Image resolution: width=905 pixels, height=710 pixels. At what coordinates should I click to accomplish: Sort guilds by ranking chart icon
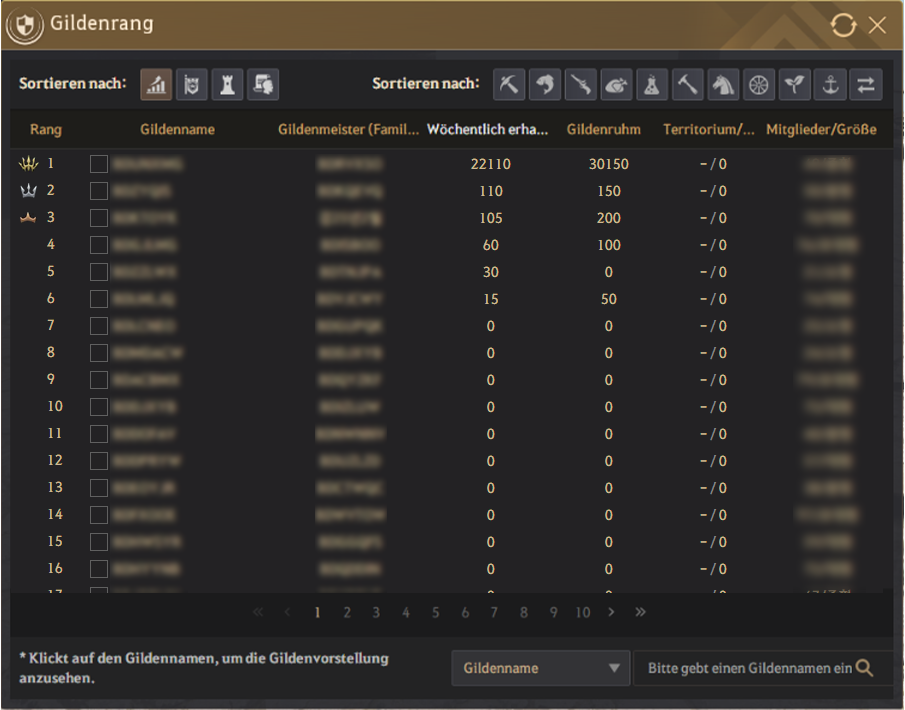[x=156, y=85]
